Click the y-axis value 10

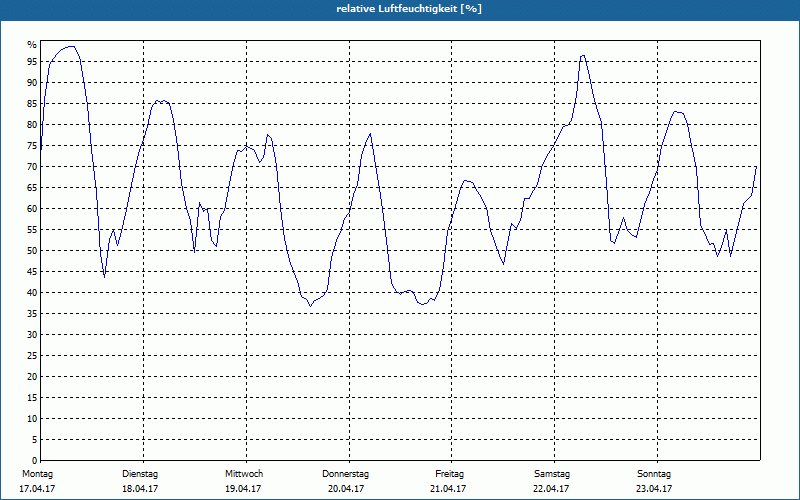pyautogui.click(x=32, y=419)
